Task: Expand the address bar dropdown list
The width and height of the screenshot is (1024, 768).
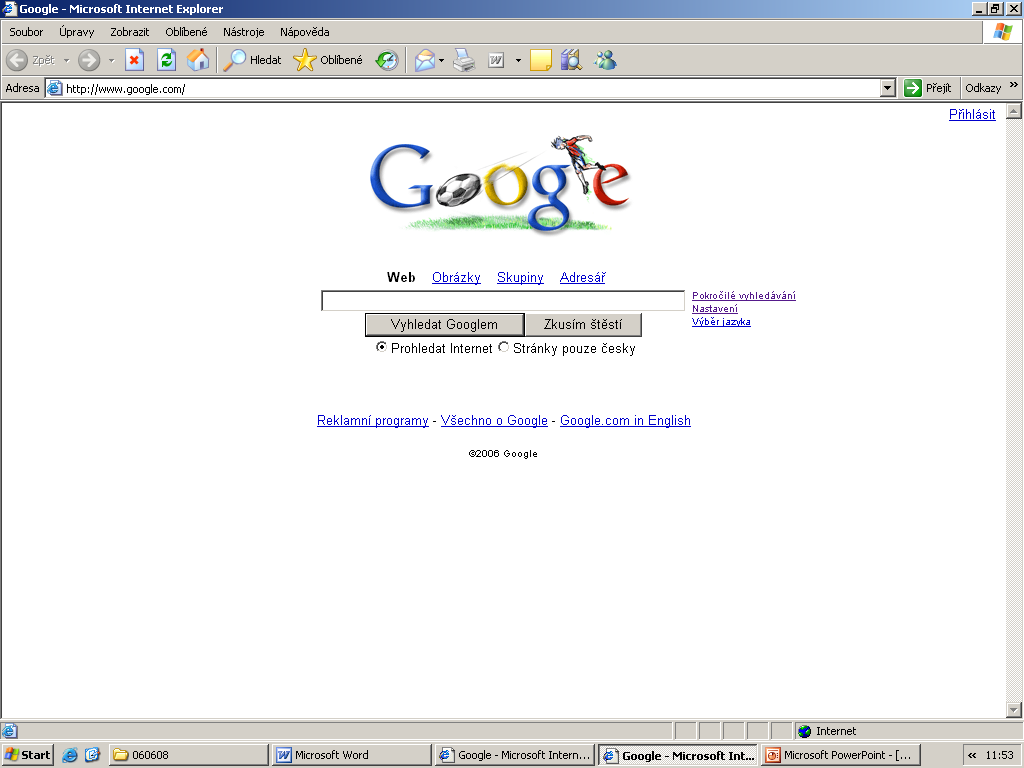Action: tap(887, 88)
